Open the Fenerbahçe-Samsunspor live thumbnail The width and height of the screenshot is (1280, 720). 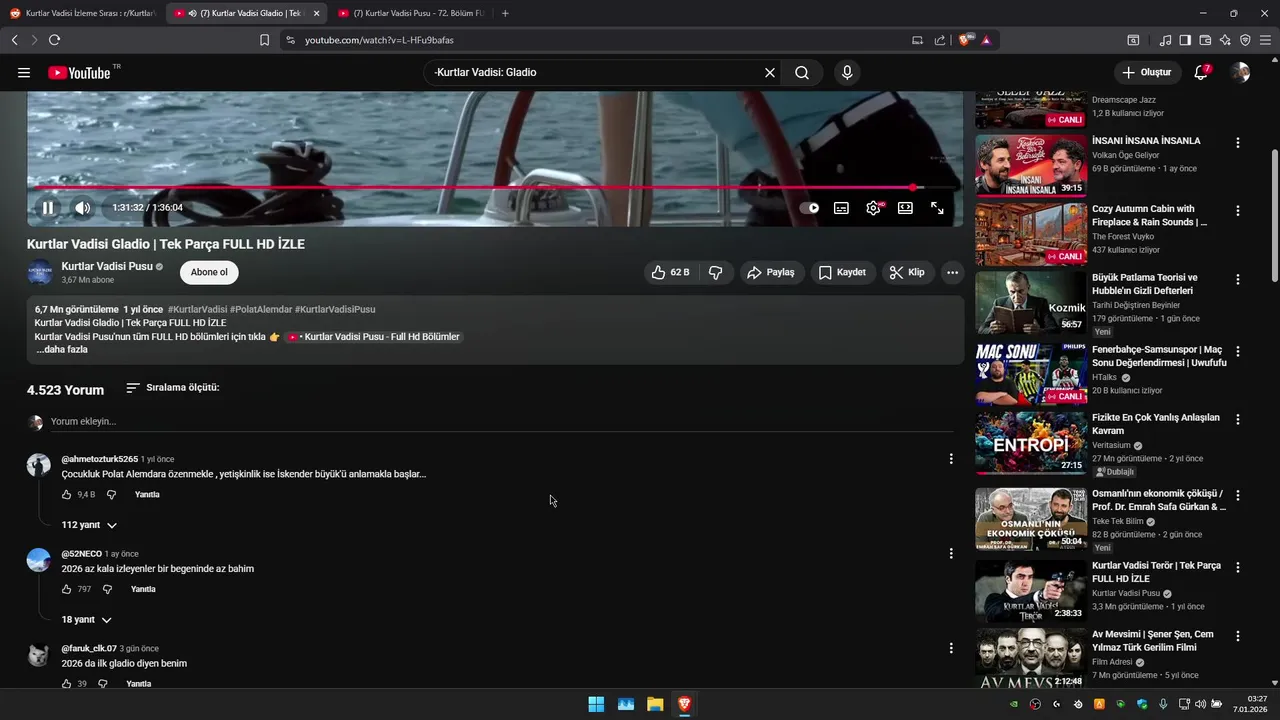coord(1031,373)
